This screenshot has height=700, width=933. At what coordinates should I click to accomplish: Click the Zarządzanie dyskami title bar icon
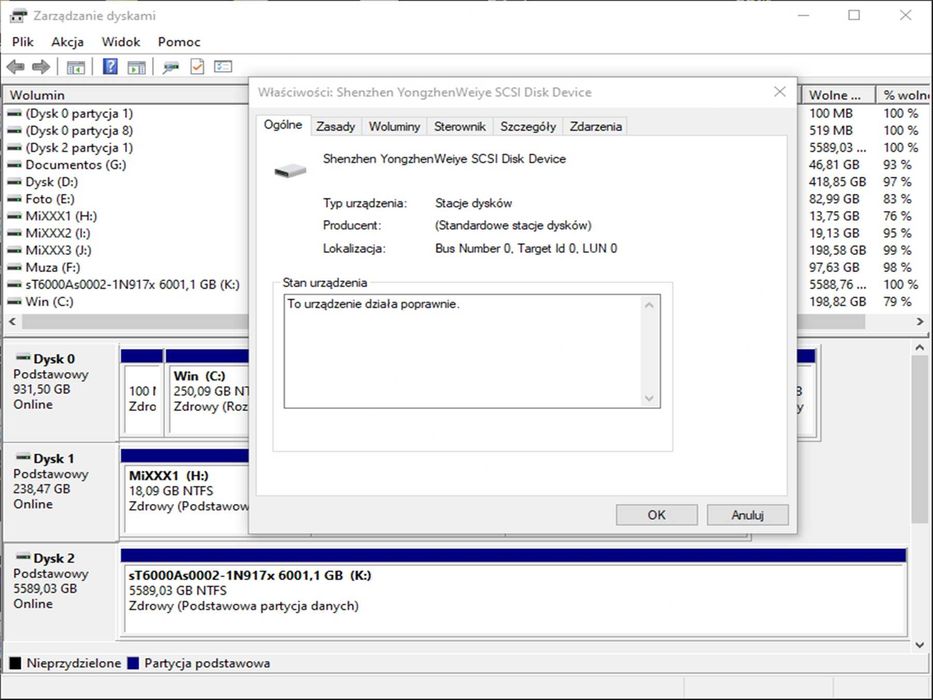[x=18, y=15]
